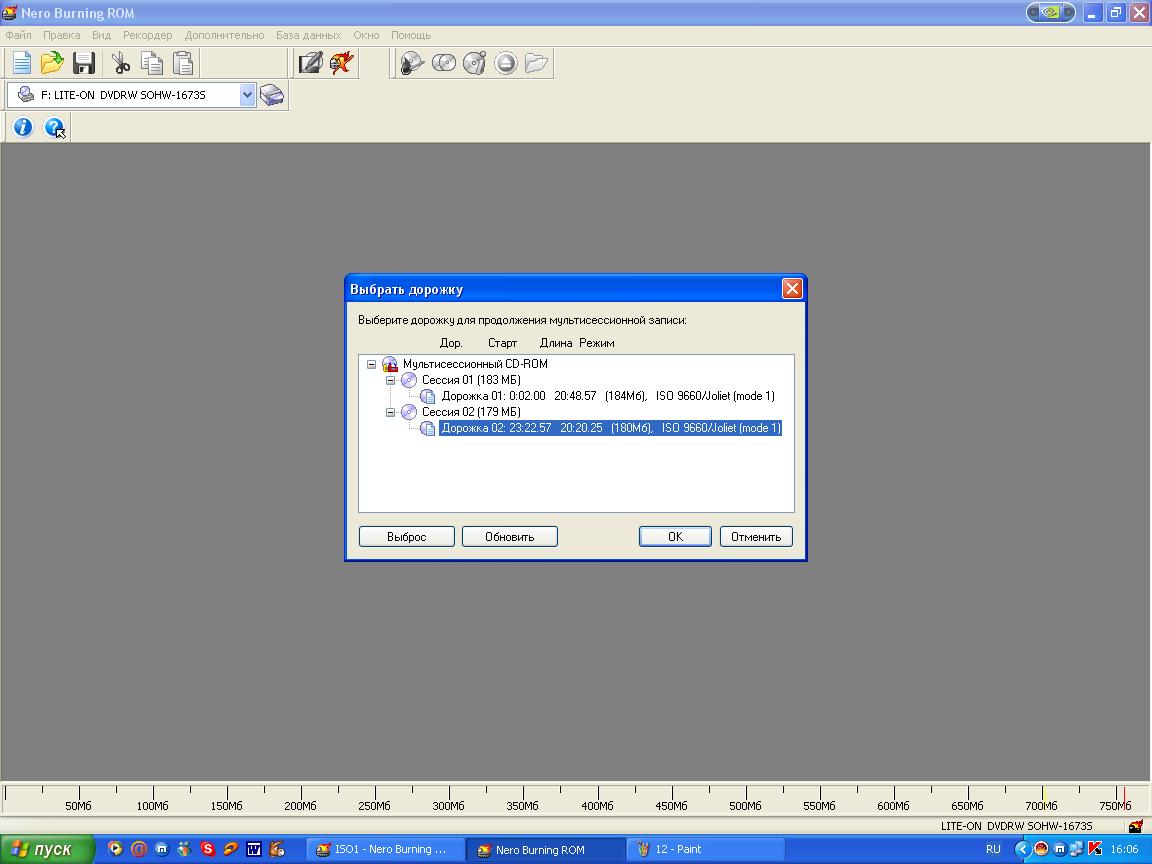Open the Файл menu
The image size is (1152, 864).
point(18,35)
